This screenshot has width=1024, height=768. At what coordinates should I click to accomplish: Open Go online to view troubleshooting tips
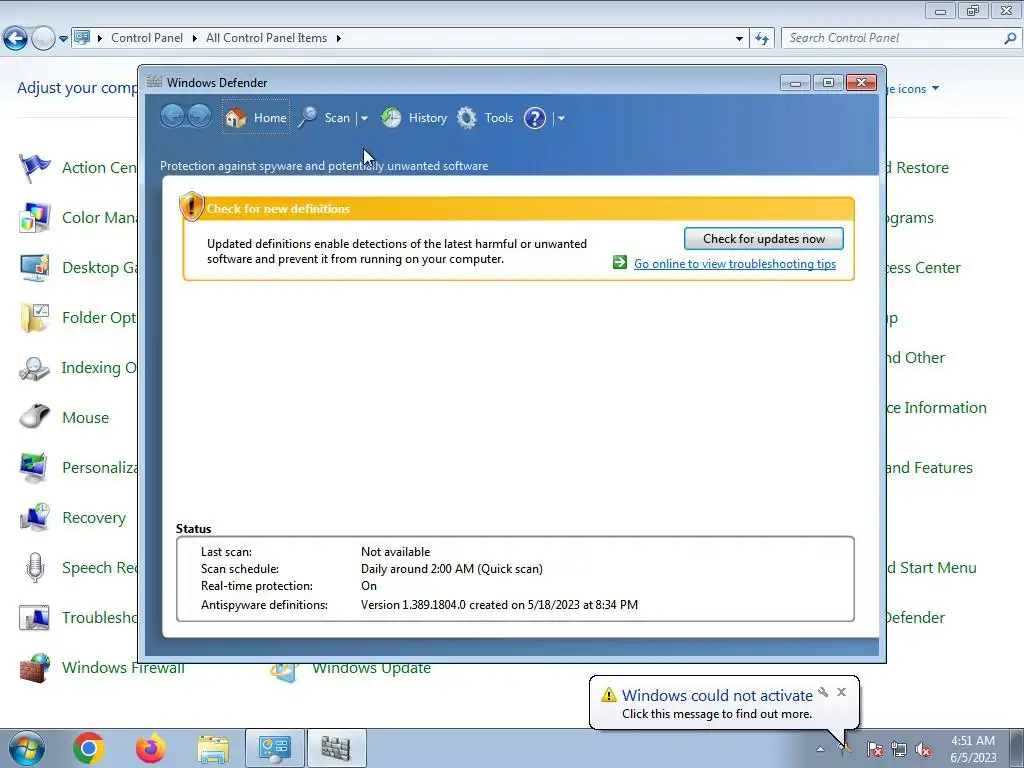735,263
